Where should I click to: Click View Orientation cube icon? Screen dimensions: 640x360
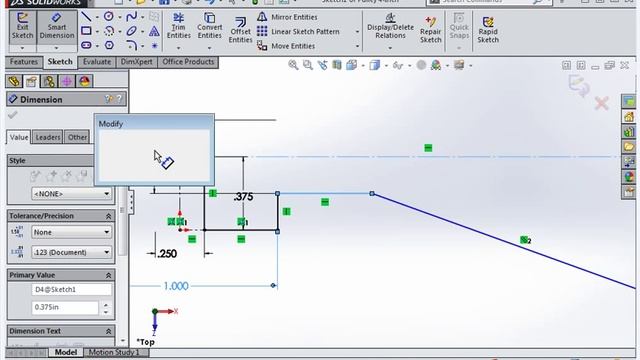point(351,65)
